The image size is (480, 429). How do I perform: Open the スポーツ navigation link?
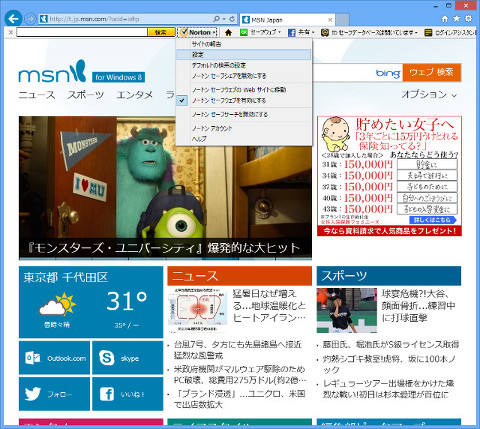(86, 95)
